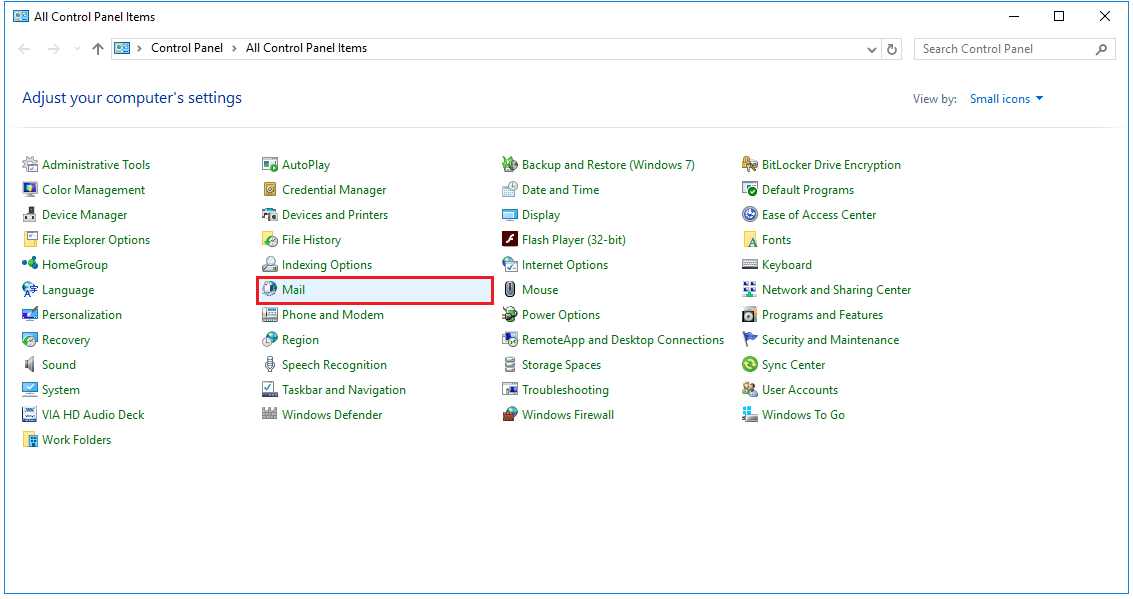This screenshot has width=1133, height=599.
Task: Click the Flash Player icon
Action: pos(509,240)
